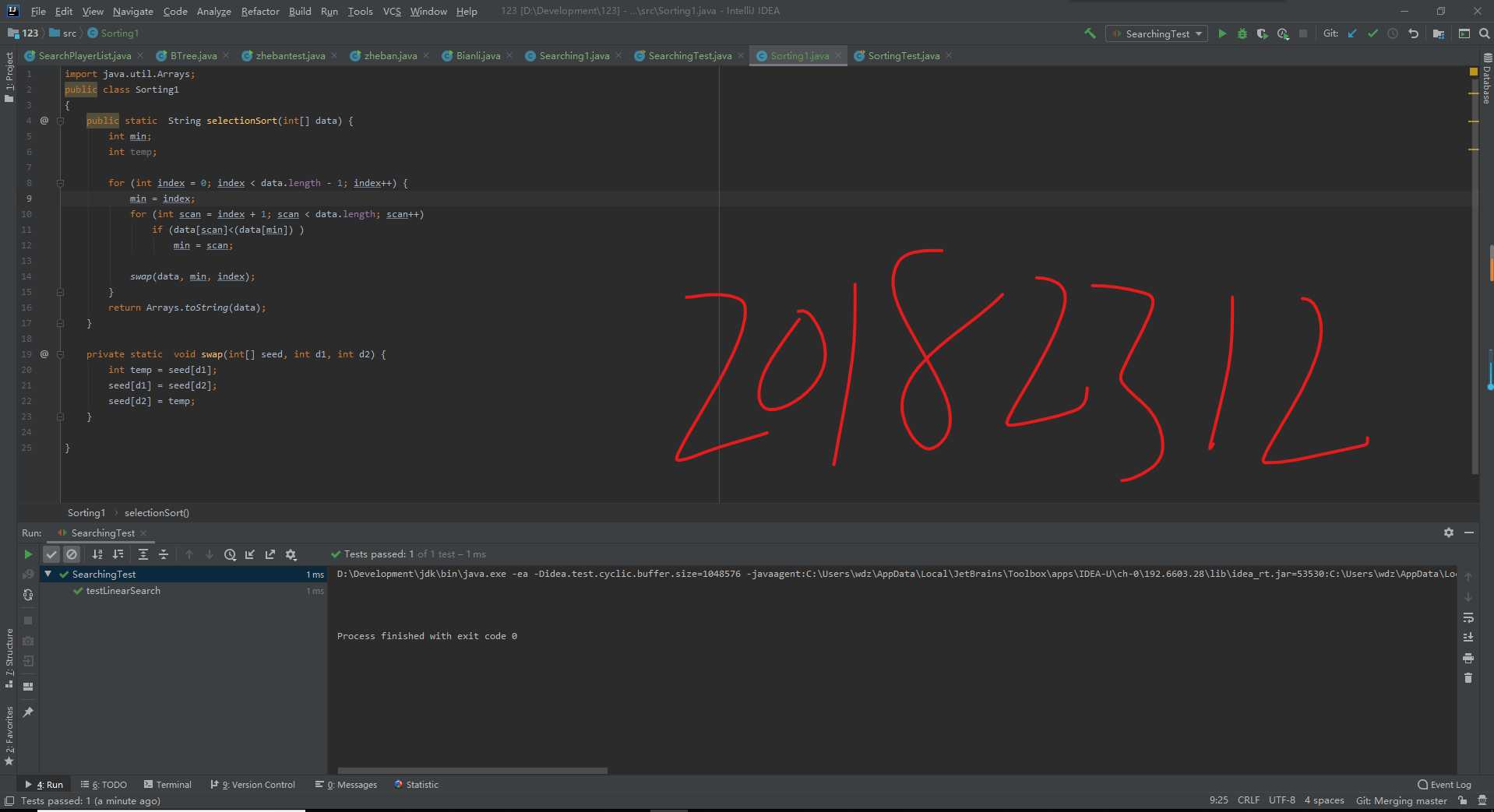Sort test results alphabetically
The width and height of the screenshot is (1494, 812).
pyautogui.click(x=97, y=554)
